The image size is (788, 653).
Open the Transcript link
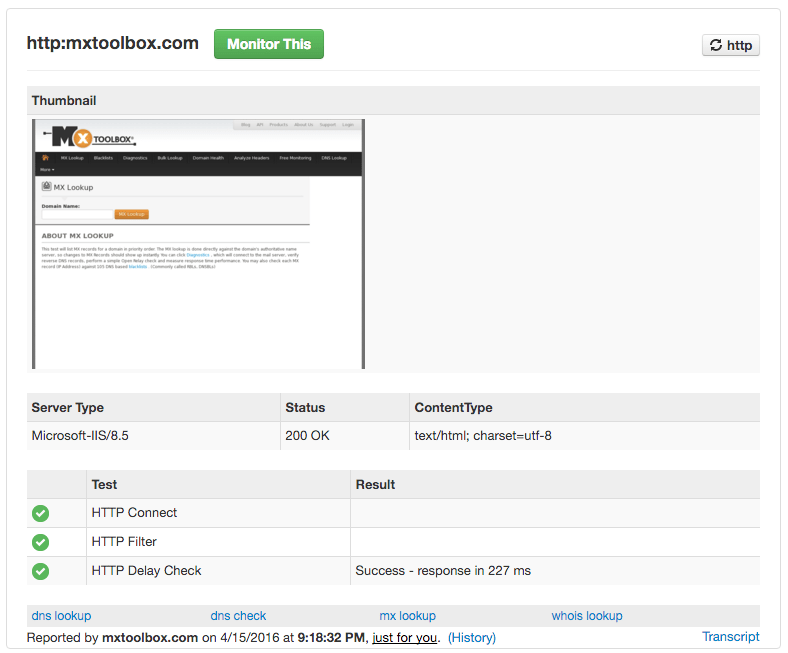tap(731, 636)
